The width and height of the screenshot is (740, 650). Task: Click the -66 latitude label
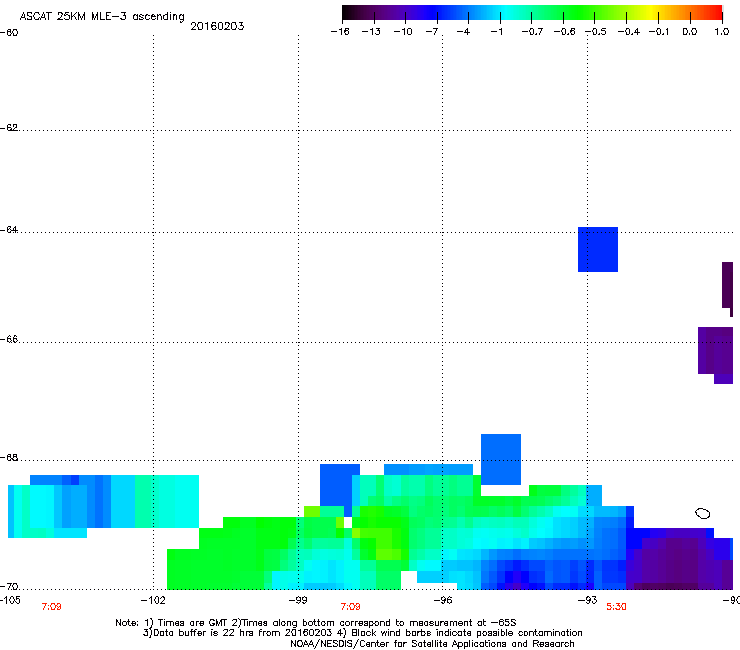coord(9,340)
